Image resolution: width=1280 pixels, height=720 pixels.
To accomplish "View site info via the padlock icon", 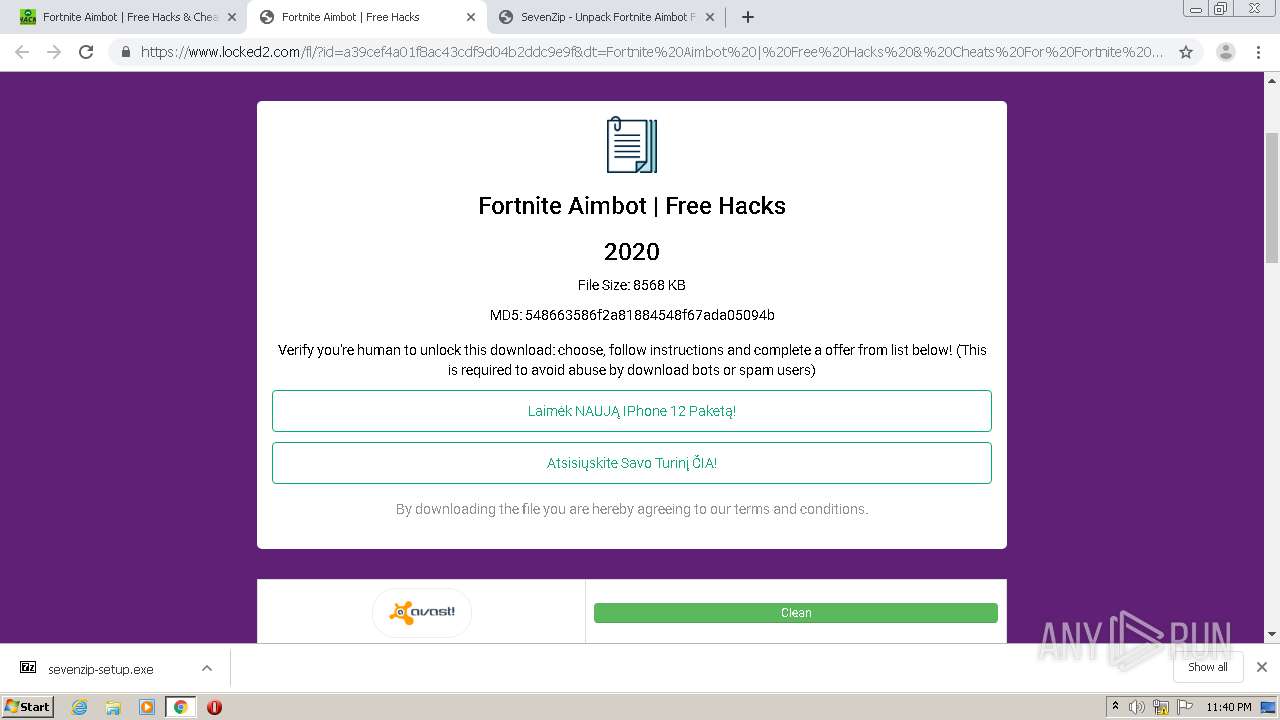I will (126, 52).
